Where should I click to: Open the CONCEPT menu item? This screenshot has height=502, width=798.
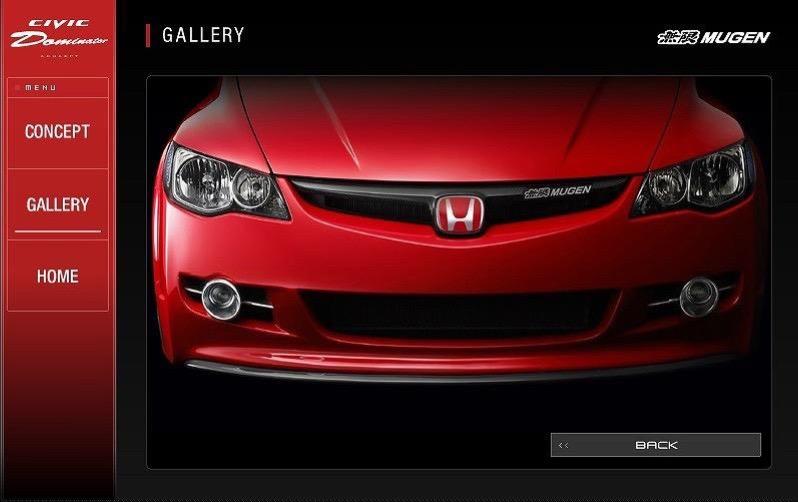tap(58, 132)
